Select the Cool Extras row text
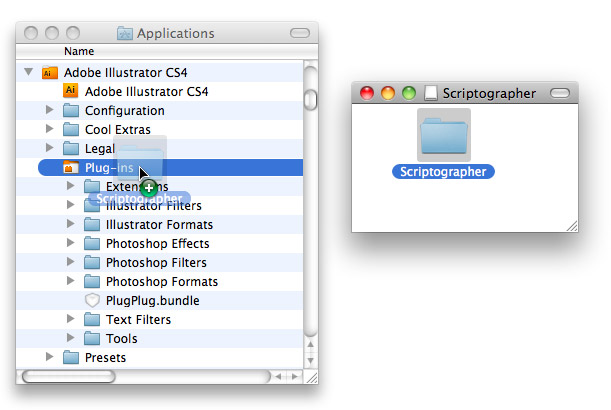 (118, 130)
